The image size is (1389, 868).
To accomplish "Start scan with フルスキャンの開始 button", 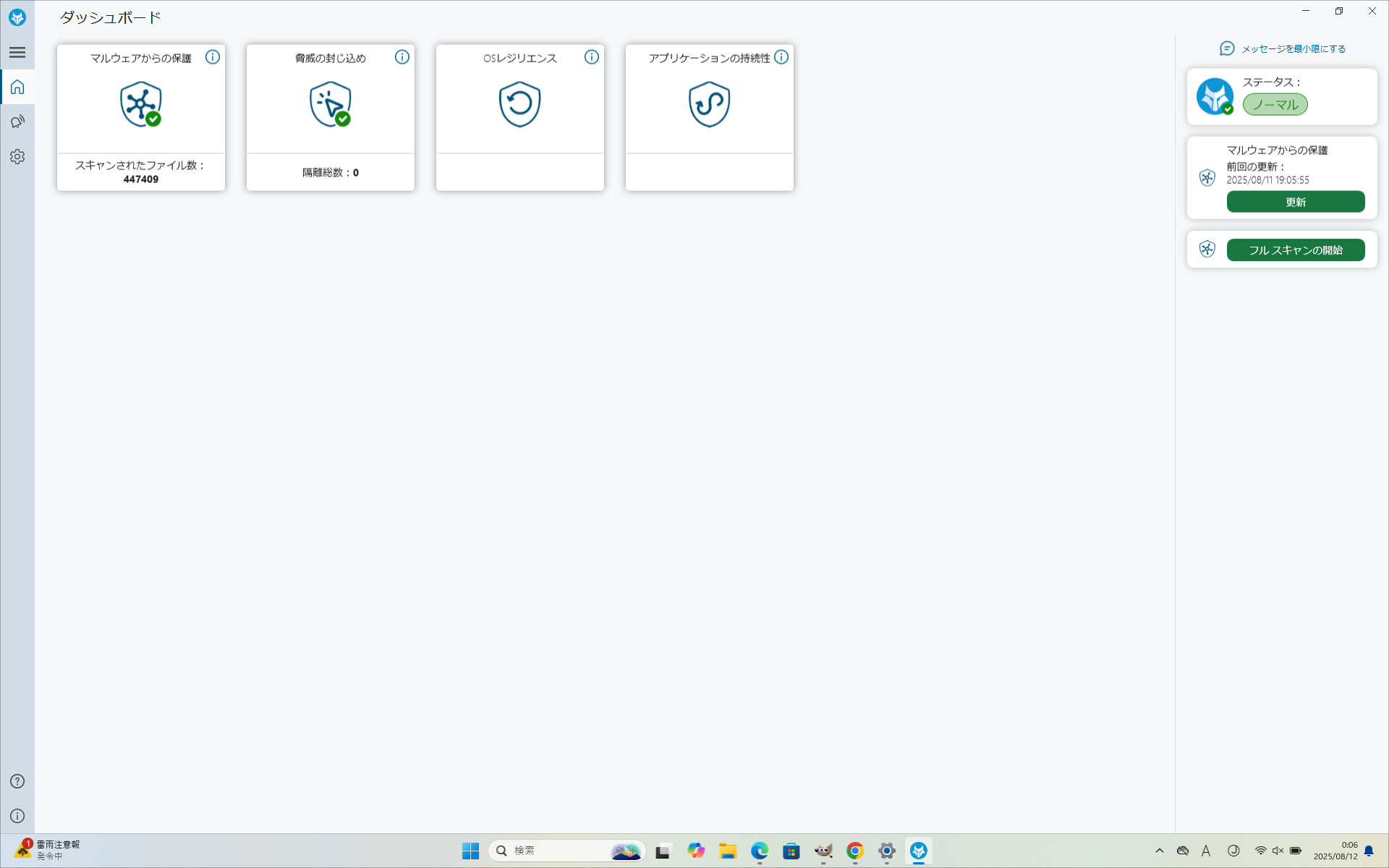I will click(x=1295, y=250).
